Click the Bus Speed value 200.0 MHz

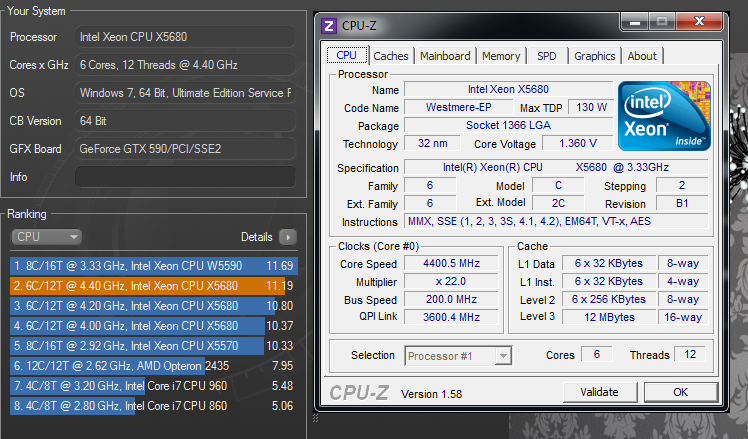click(451, 300)
